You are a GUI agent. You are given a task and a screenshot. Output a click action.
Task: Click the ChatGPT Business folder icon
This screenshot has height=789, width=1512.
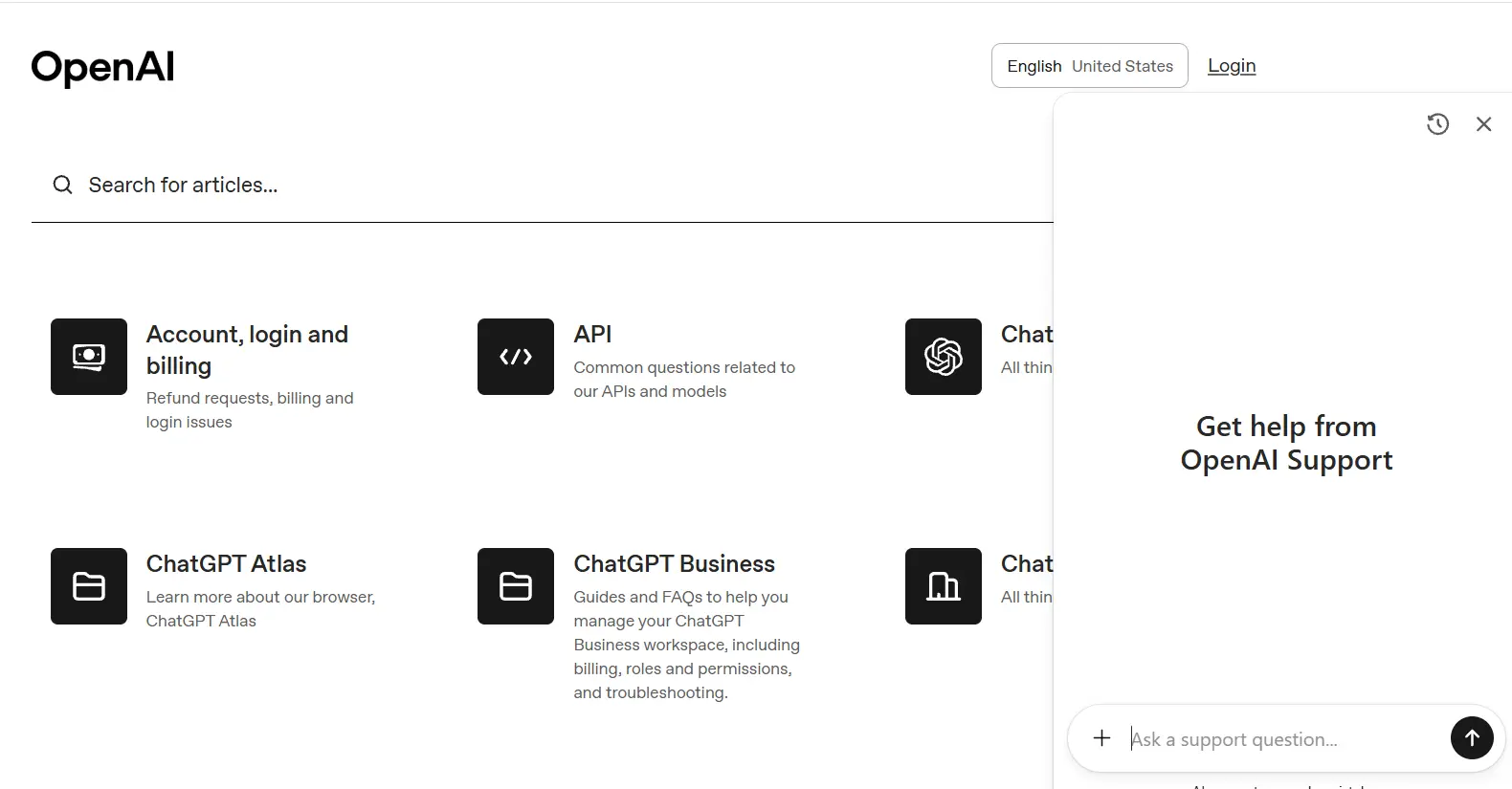516,586
